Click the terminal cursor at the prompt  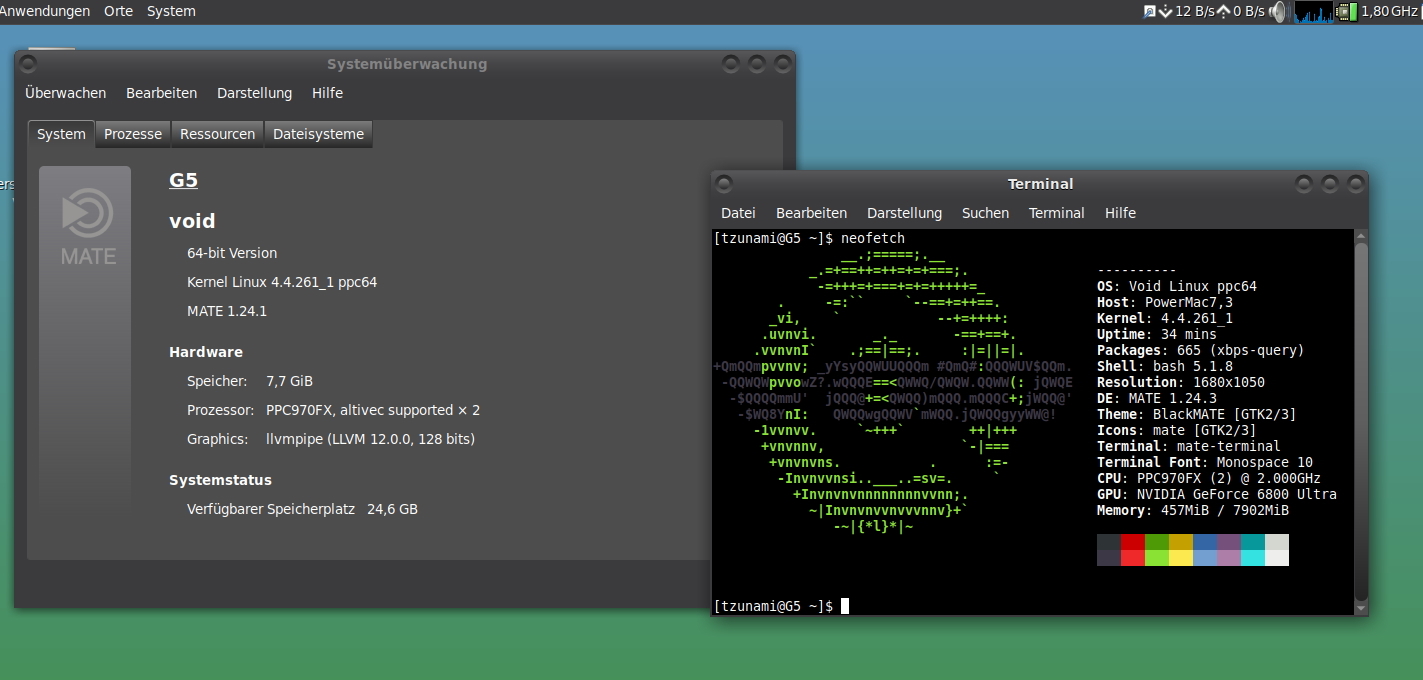(845, 606)
